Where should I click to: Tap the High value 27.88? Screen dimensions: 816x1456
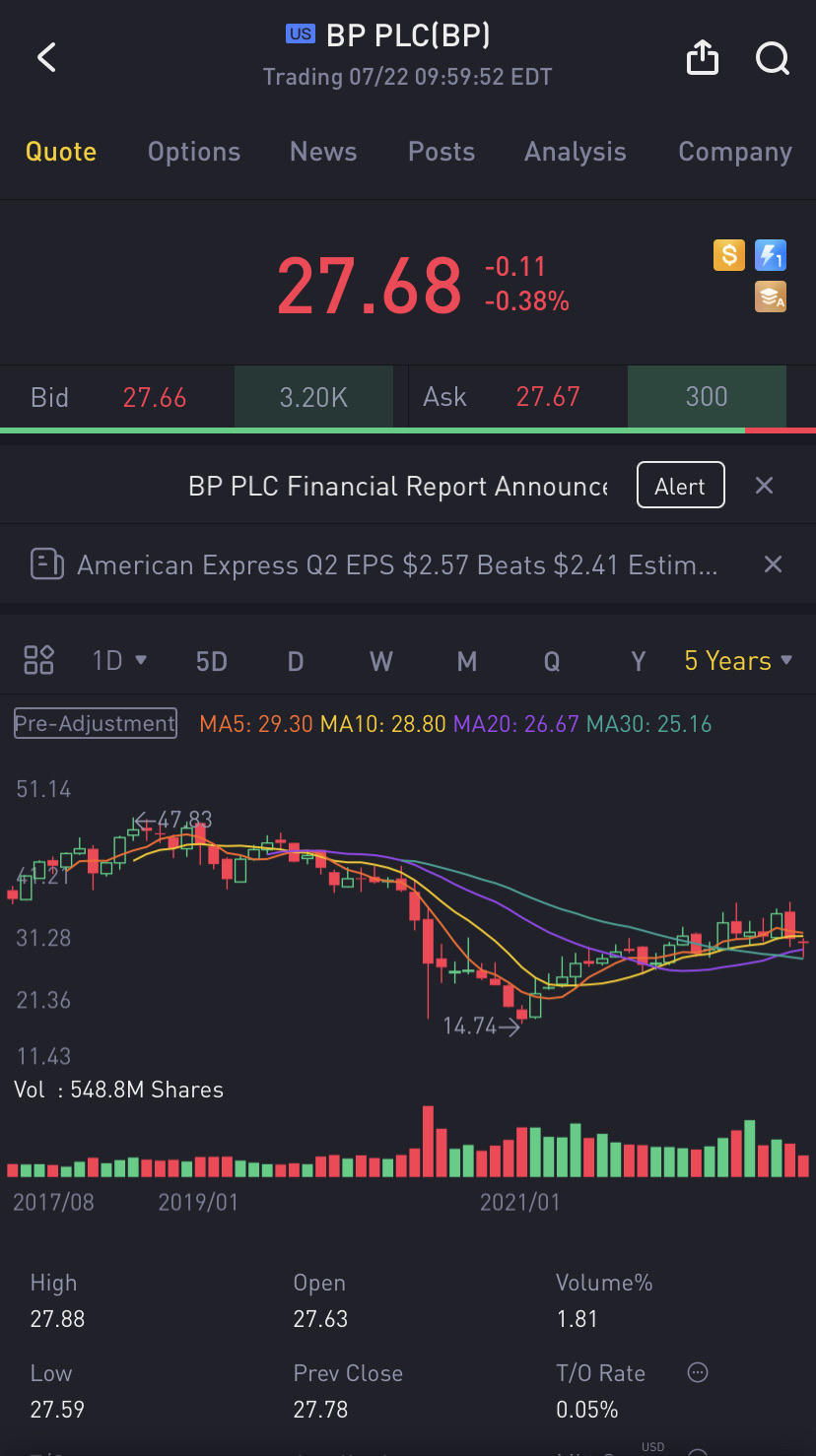point(58,1318)
